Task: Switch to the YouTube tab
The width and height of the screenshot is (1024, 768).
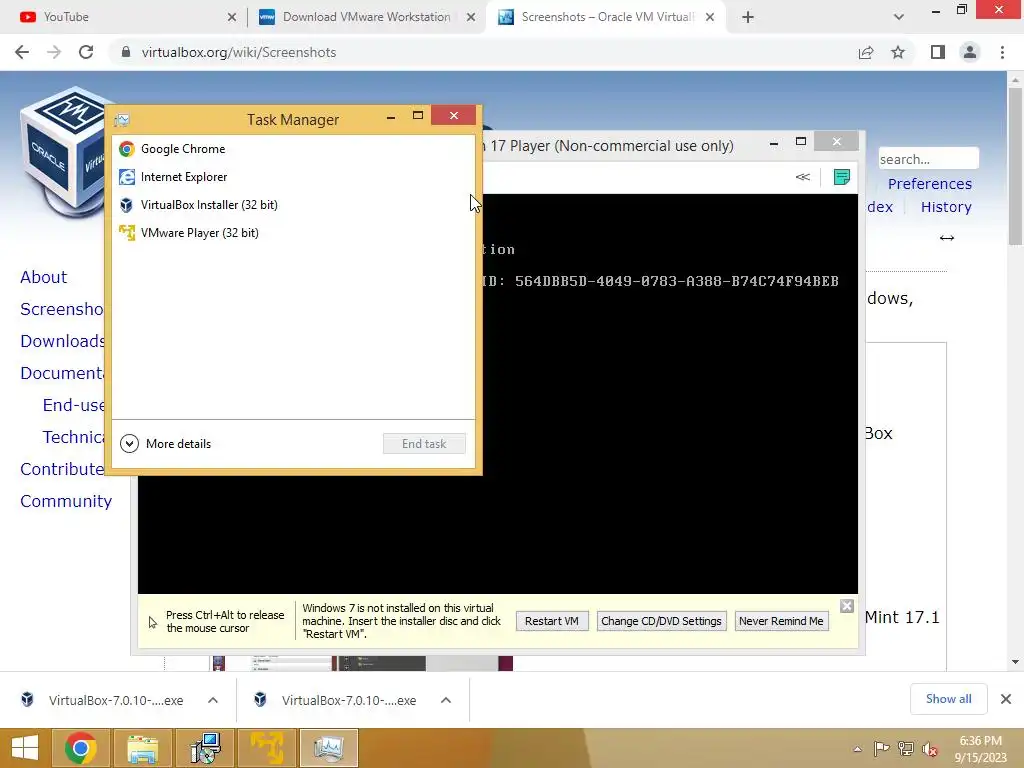Action: coord(124,17)
